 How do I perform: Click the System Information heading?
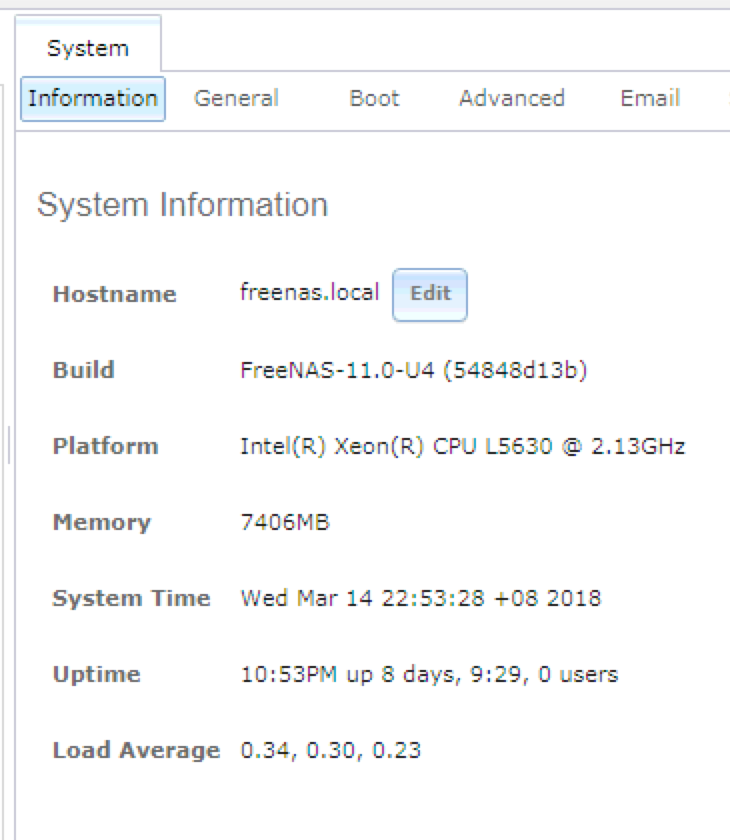tap(182, 205)
